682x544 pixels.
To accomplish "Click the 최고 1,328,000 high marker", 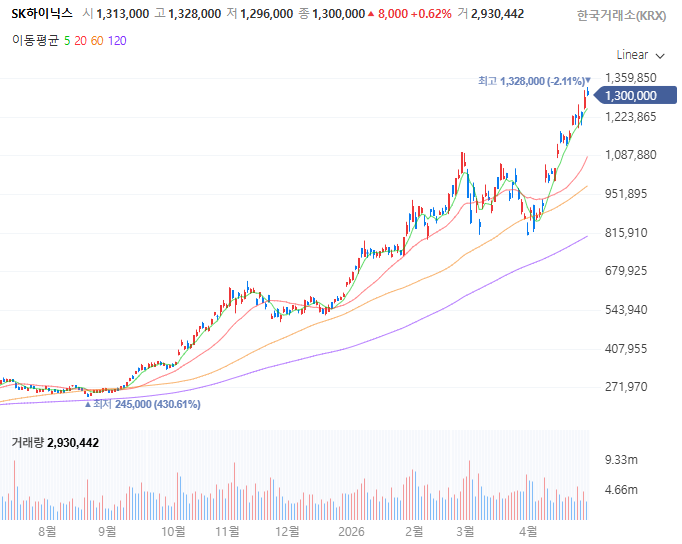I will pyautogui.click(x=534, y=81).
